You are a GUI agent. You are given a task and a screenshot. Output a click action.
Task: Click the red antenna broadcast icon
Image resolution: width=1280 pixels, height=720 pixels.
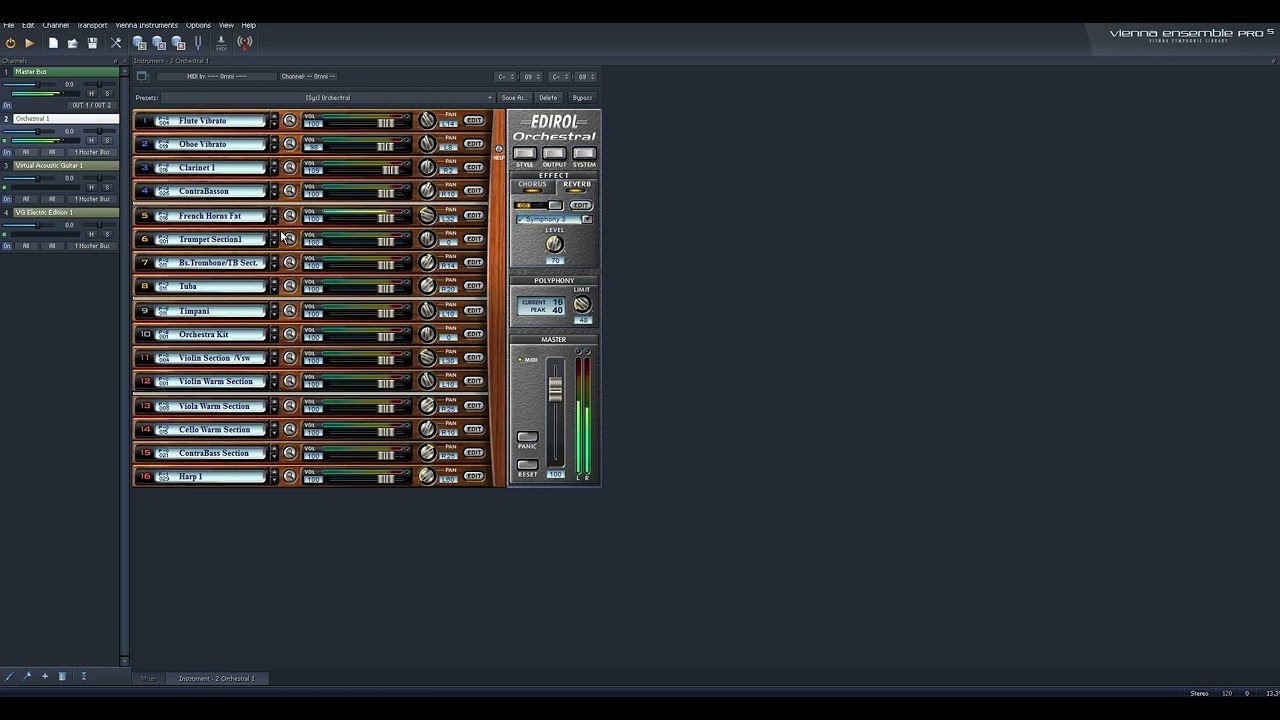click(245, 43)
